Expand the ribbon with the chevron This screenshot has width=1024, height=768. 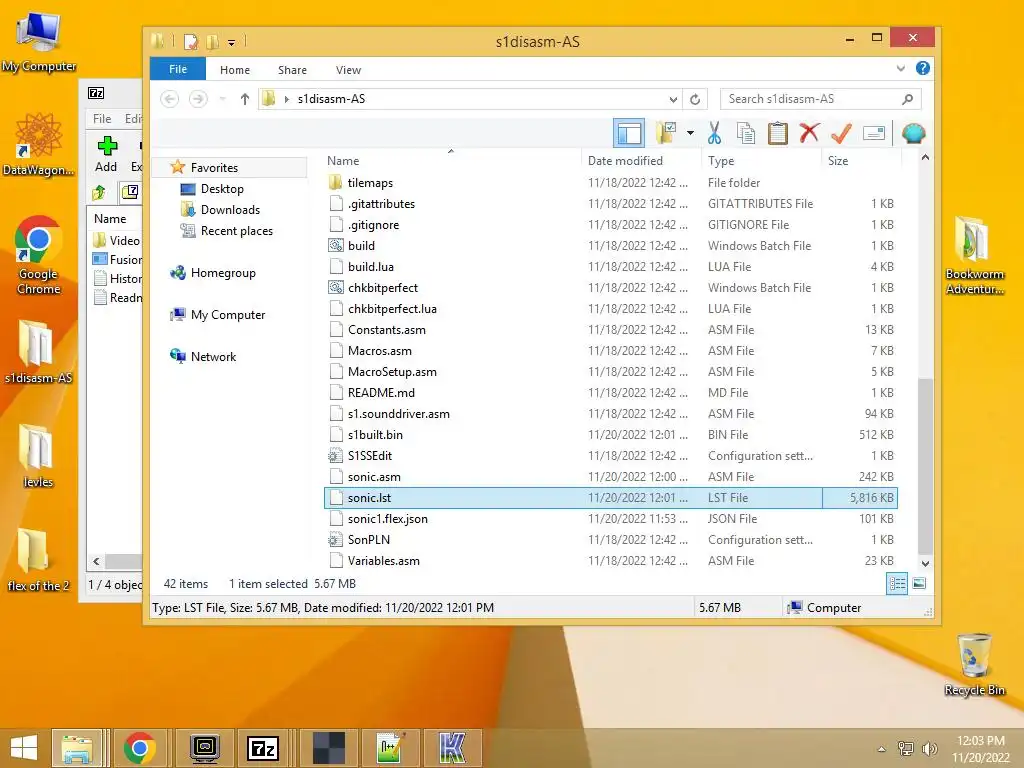[901, 68]
